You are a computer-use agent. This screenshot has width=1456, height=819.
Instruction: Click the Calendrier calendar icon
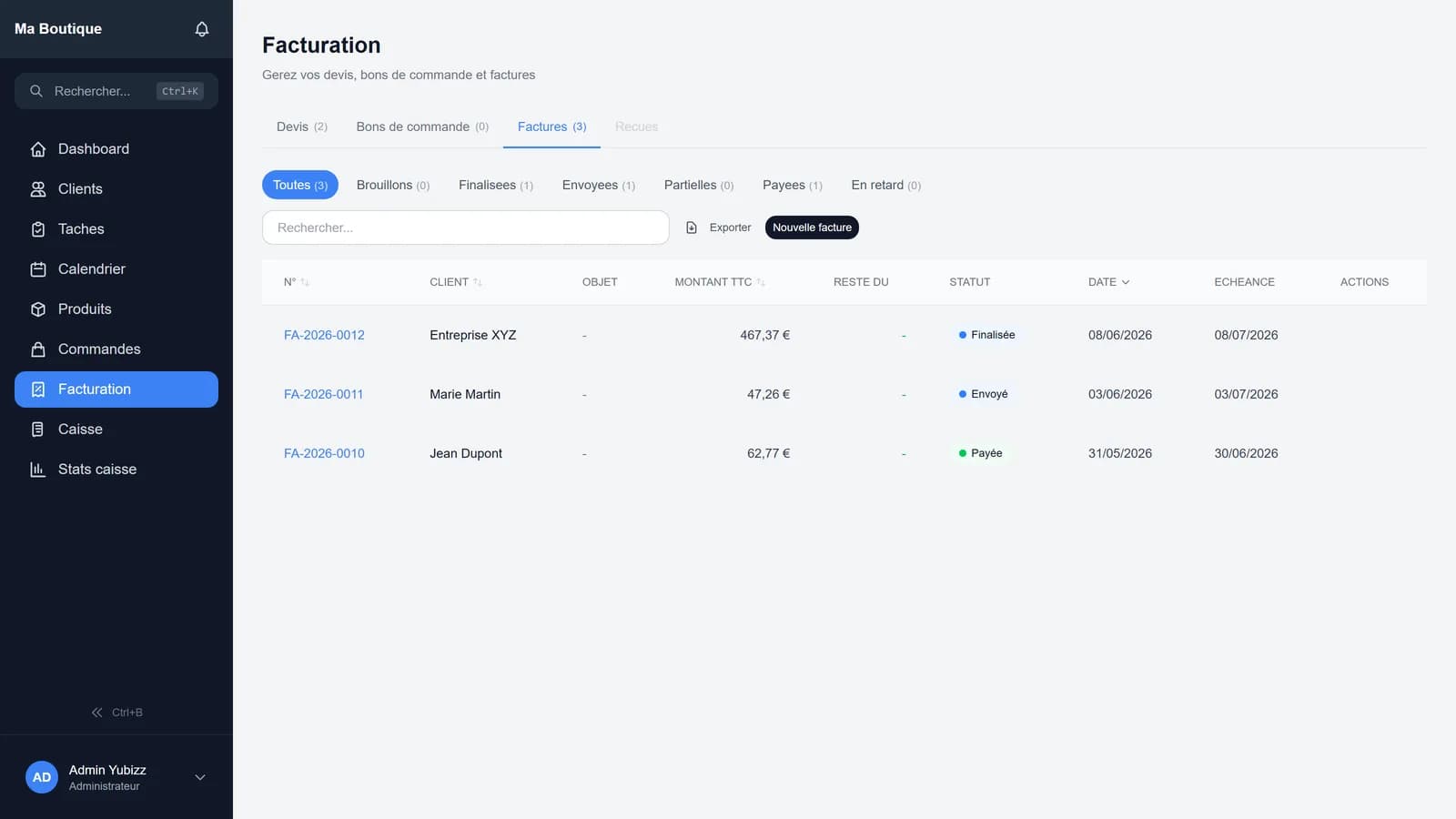point(38,269)
